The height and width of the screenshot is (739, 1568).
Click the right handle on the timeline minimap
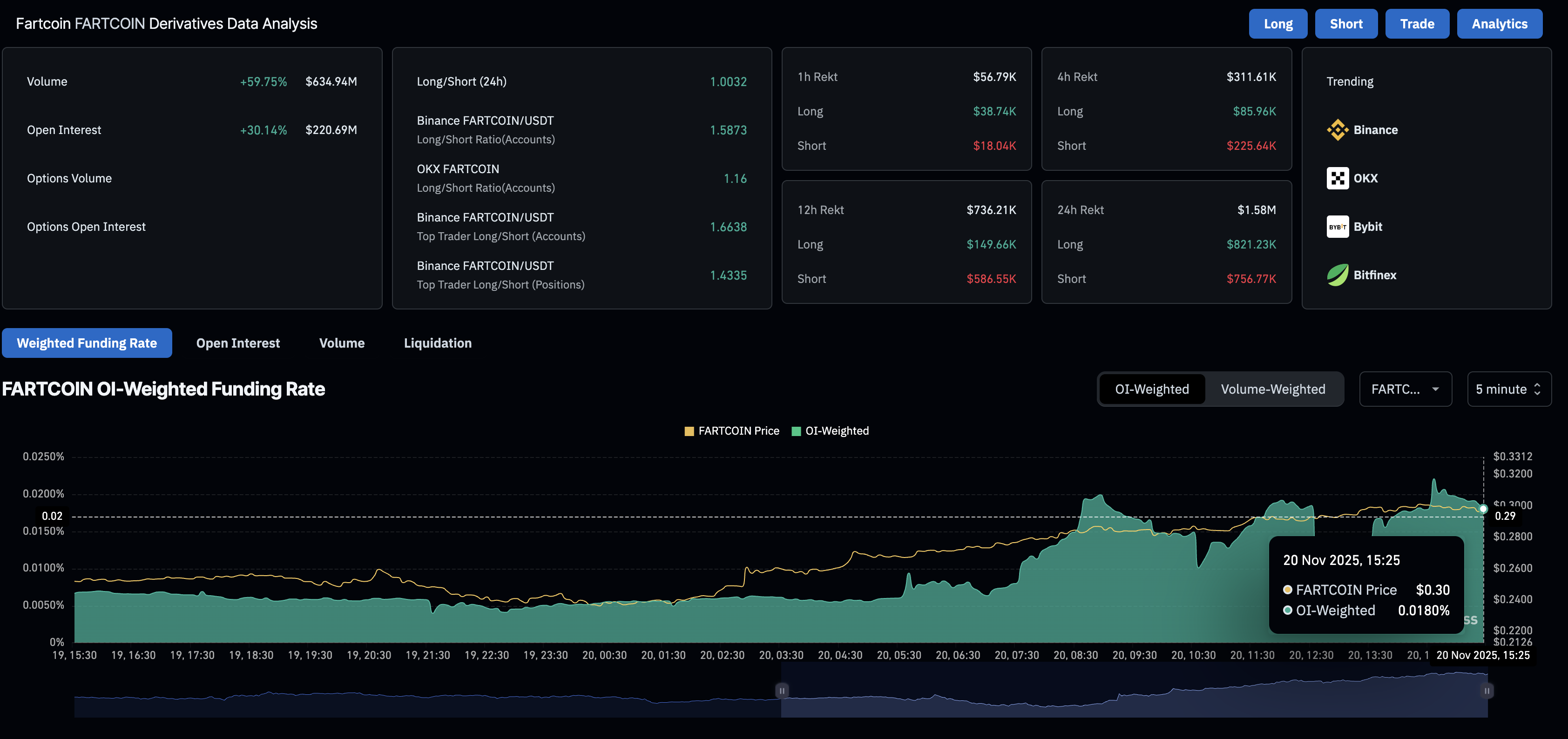coord(1487,690)
